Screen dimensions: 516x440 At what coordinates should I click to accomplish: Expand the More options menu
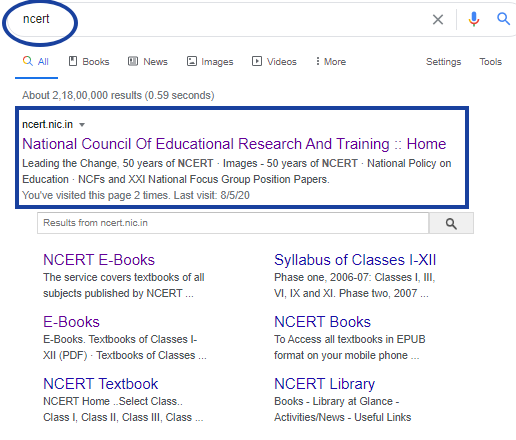point(331,62)
